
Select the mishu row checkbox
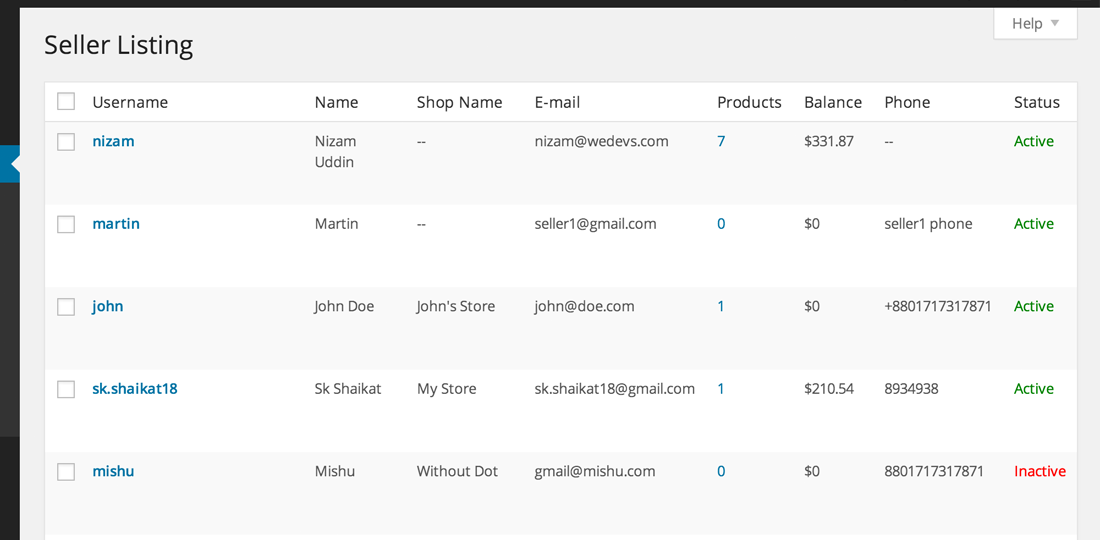point(66,472)
